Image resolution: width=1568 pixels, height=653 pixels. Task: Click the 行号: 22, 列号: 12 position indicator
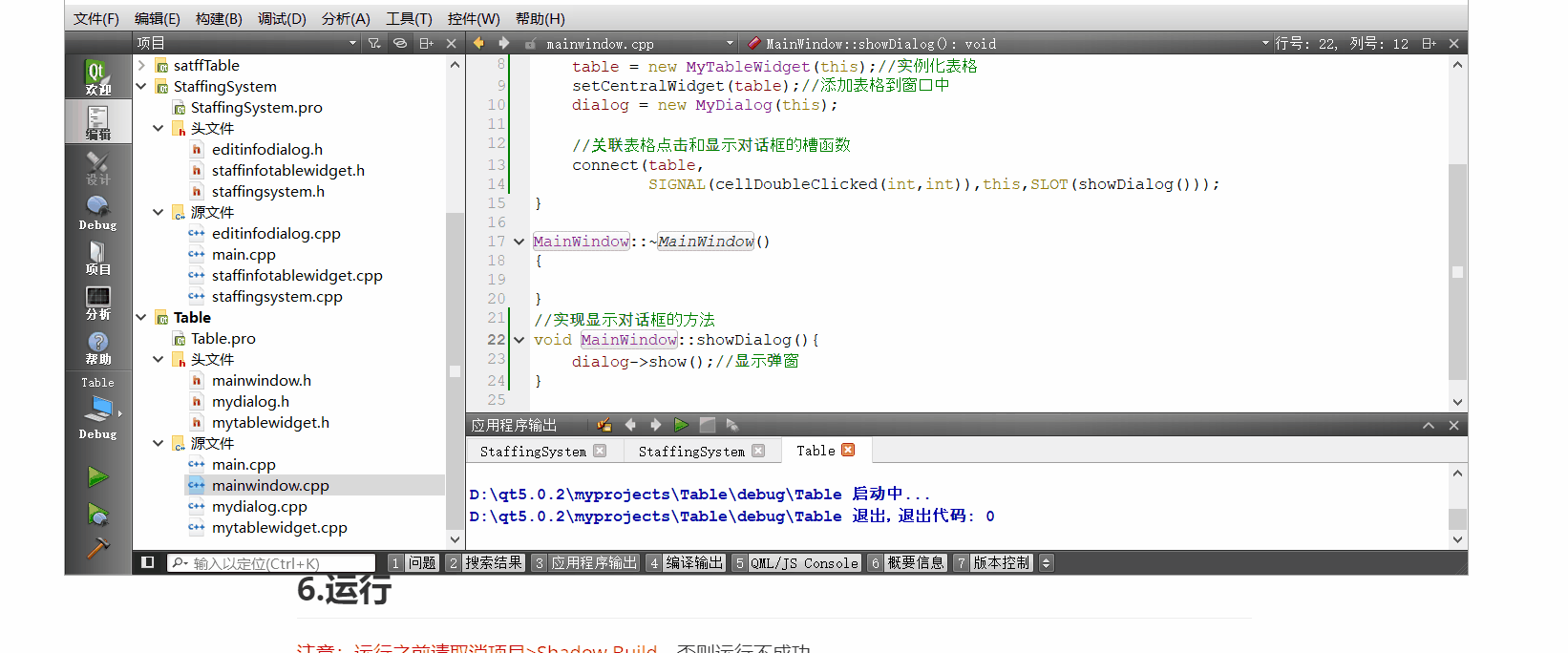(1342, 44)
